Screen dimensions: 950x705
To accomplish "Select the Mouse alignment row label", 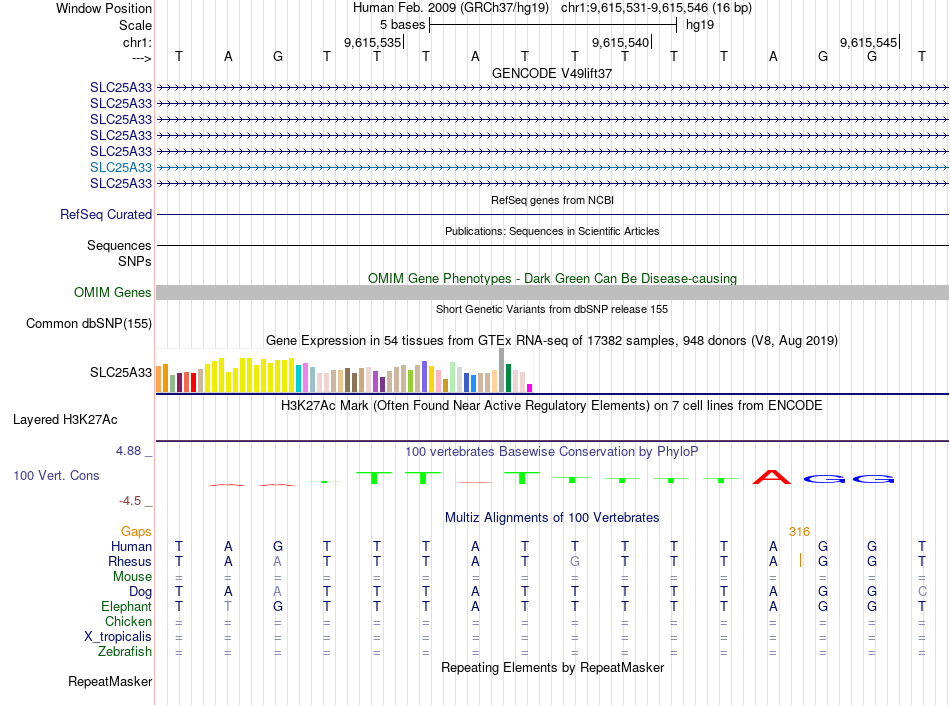I will (132, 577).
